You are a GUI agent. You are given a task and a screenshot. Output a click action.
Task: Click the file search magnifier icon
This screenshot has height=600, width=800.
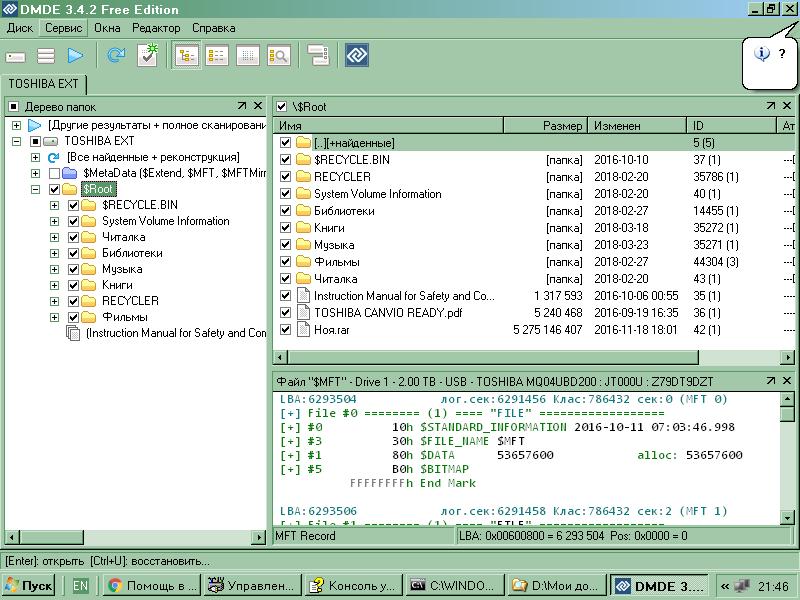[x=278, y=56]
